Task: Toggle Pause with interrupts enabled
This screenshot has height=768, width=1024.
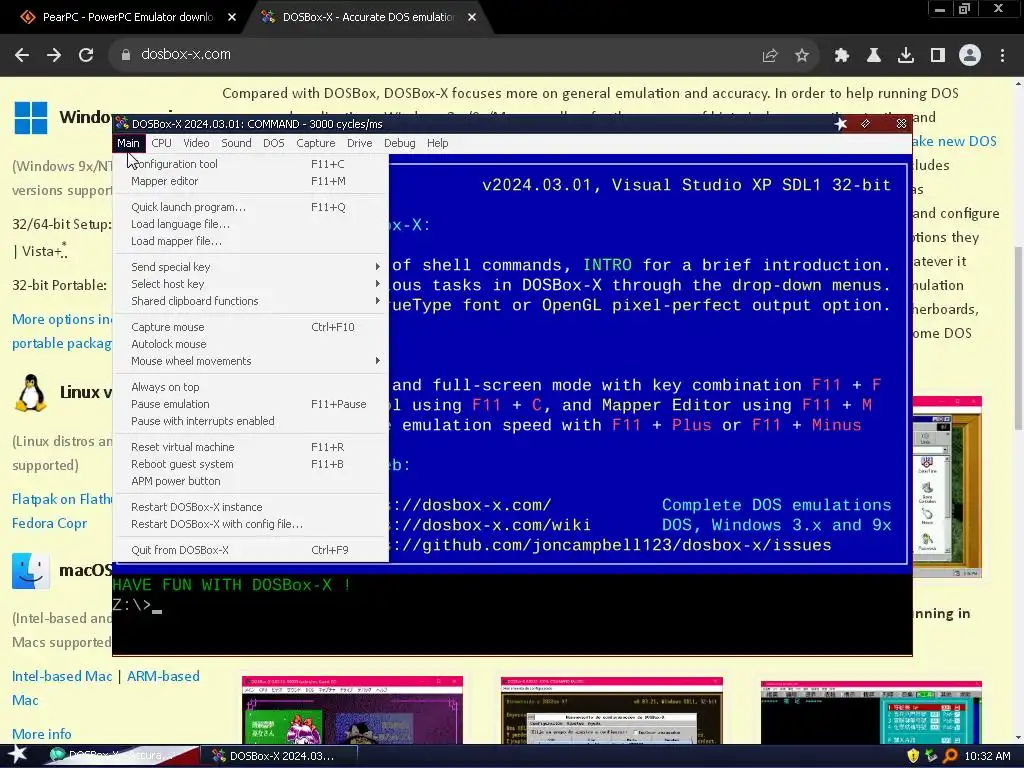Action: [x=251, y=421]
